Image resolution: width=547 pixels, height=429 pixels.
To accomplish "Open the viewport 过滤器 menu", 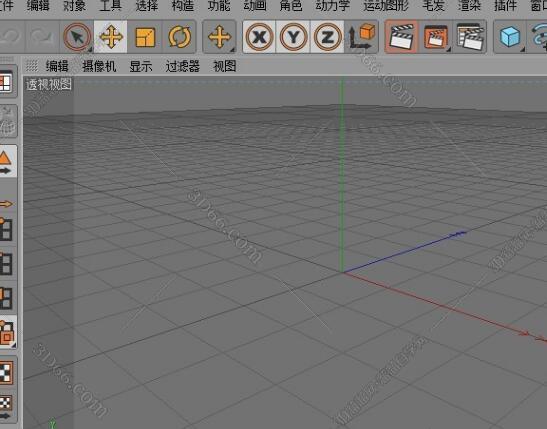I will (183, 66).
